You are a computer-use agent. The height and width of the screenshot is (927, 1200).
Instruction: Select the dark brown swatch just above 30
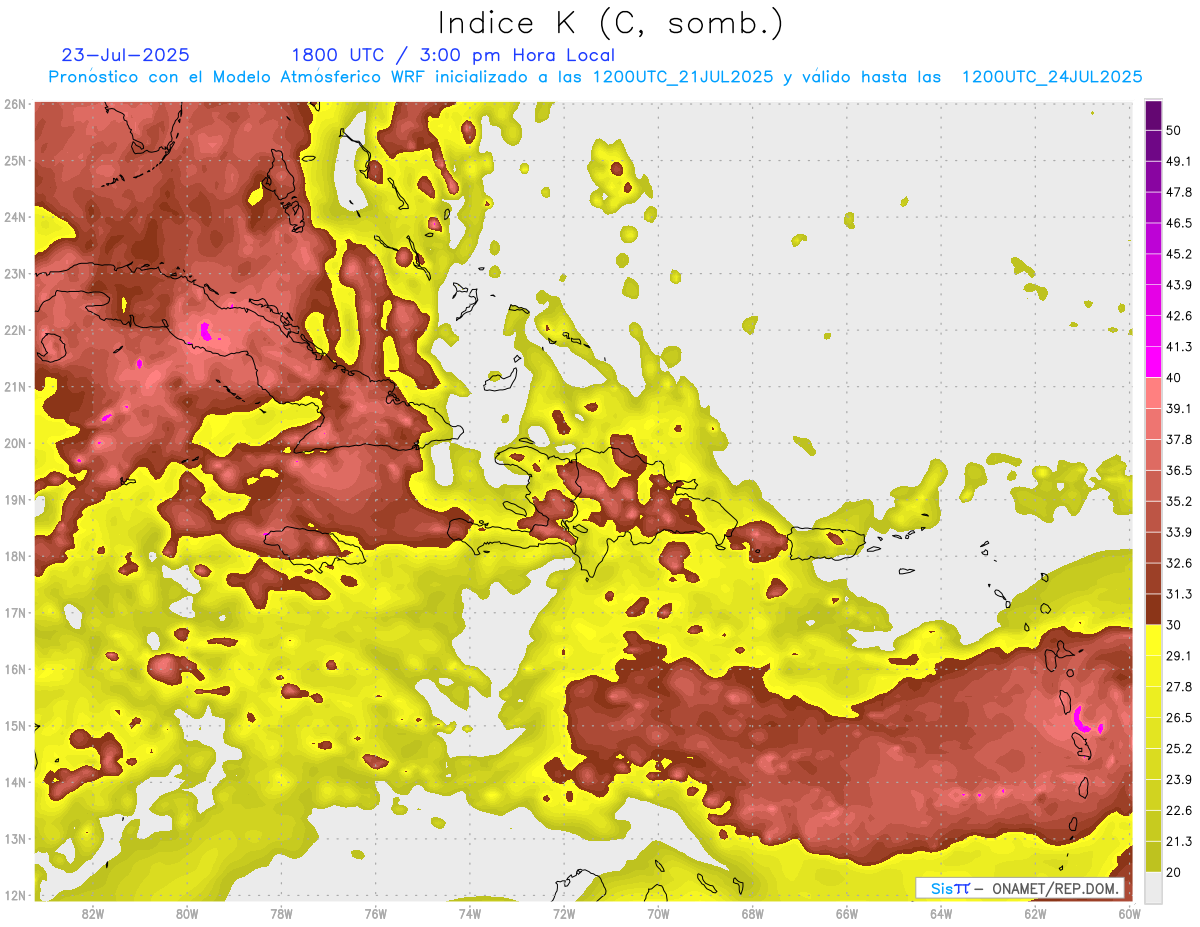coord(1153,609)
